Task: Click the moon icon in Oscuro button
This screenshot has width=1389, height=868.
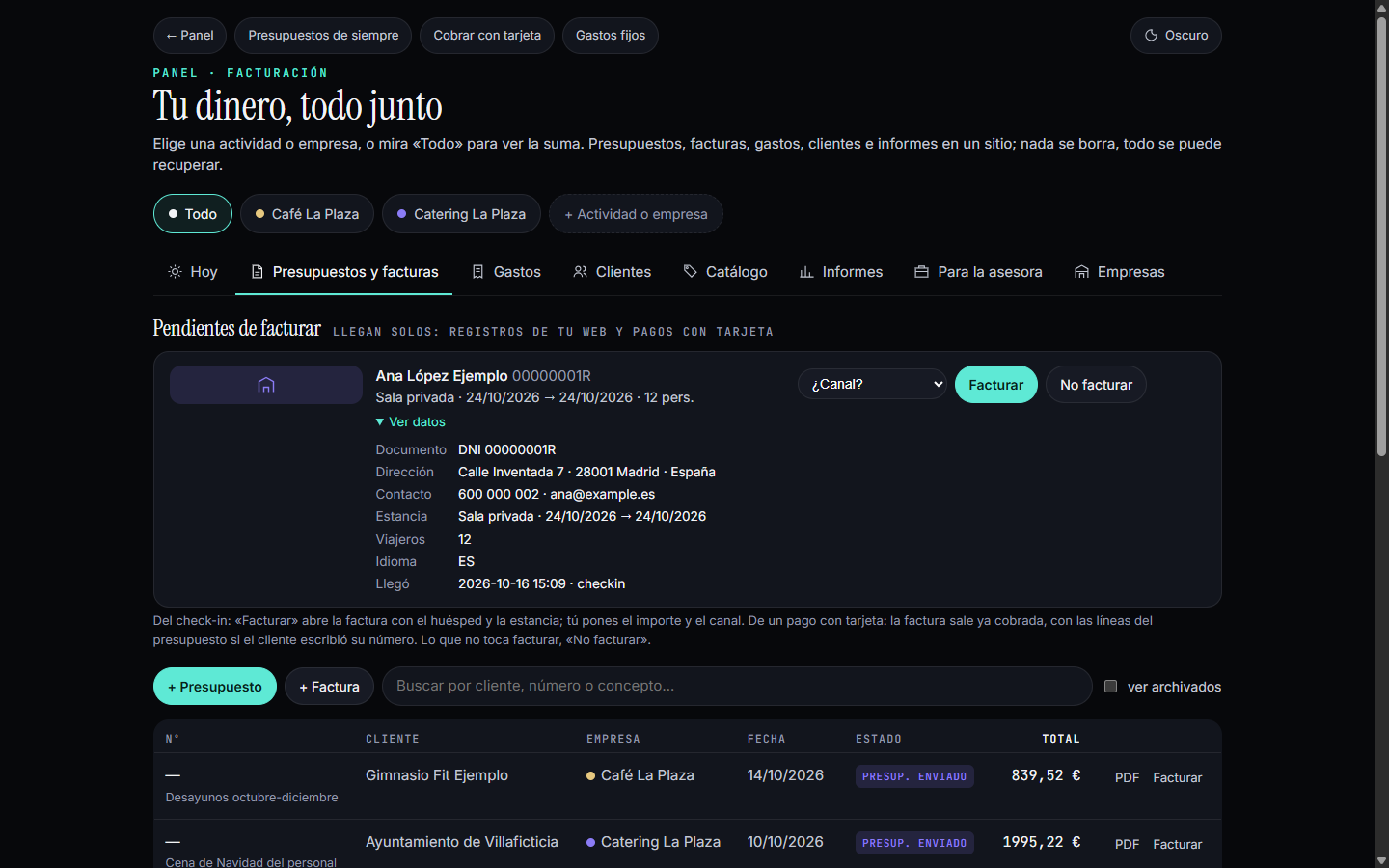Action: tap(1151, 36)
